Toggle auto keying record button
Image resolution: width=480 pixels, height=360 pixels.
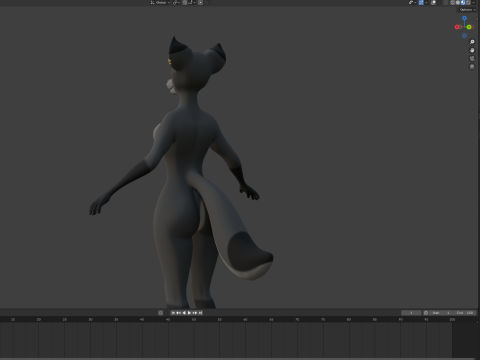pos(161,313)
